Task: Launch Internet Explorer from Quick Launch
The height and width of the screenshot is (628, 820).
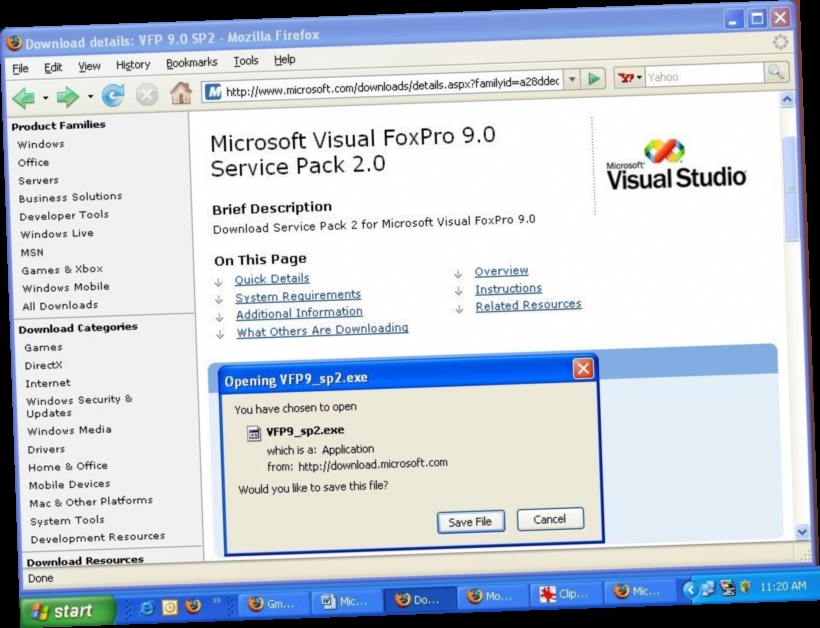Action: click(x=147, y=608)
